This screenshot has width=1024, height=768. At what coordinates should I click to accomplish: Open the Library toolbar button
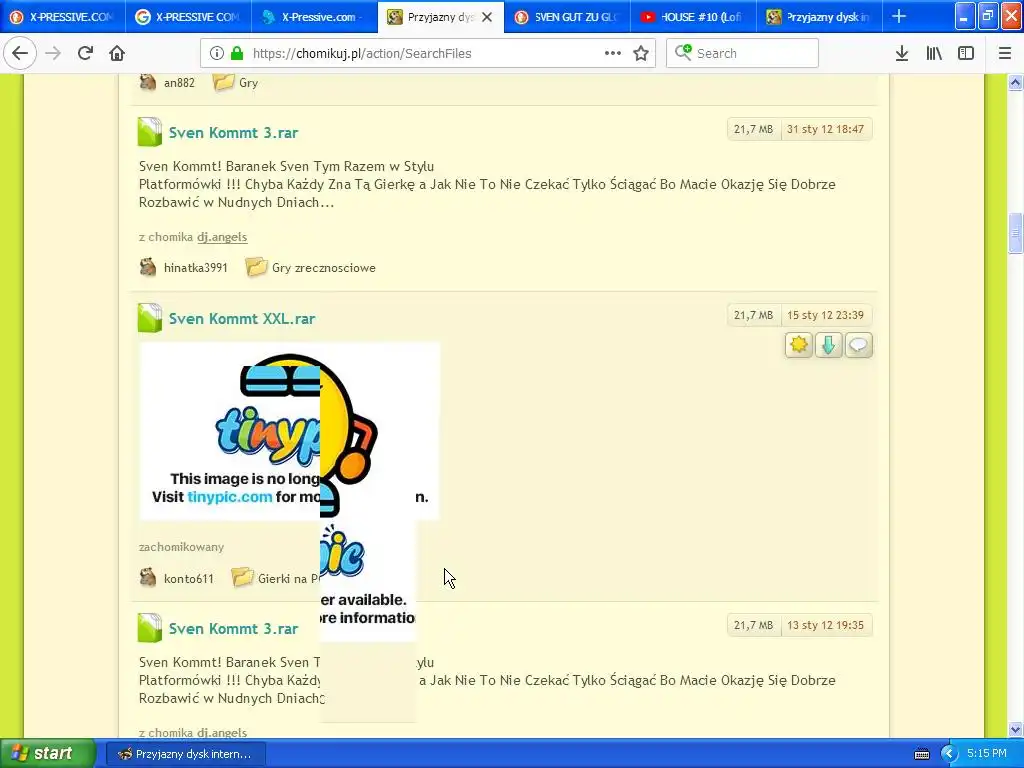click(934, 53)
